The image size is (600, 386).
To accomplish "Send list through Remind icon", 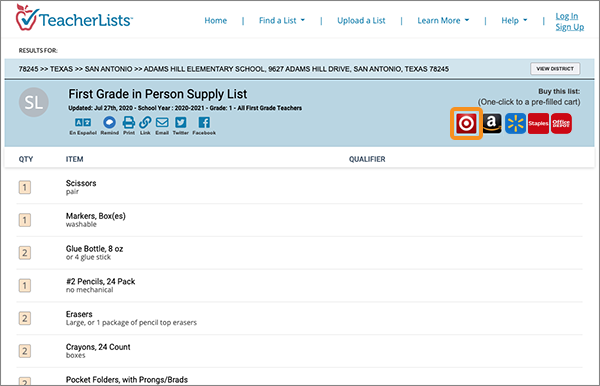I will coord(109,125).
